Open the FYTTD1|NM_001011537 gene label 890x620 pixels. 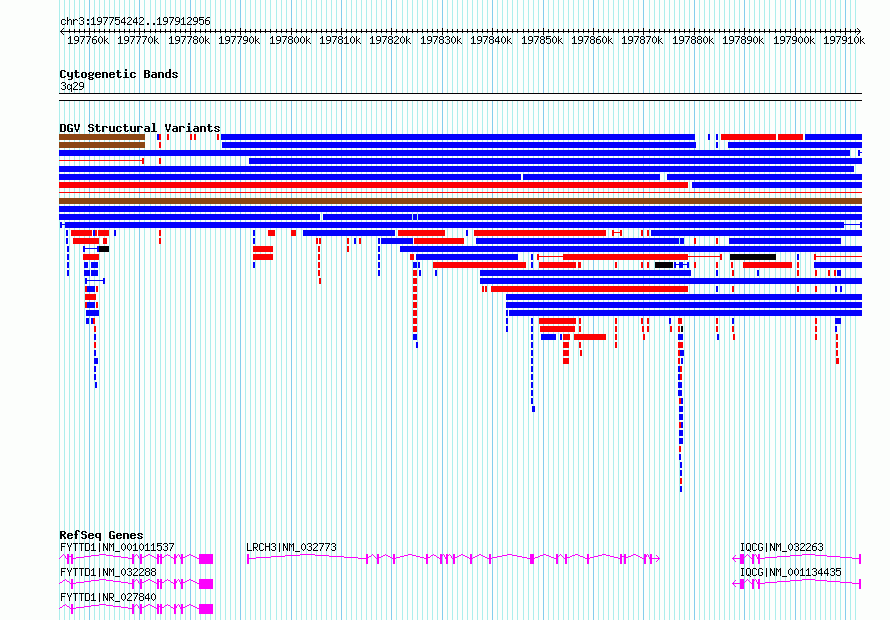click(x=117, y=547)
